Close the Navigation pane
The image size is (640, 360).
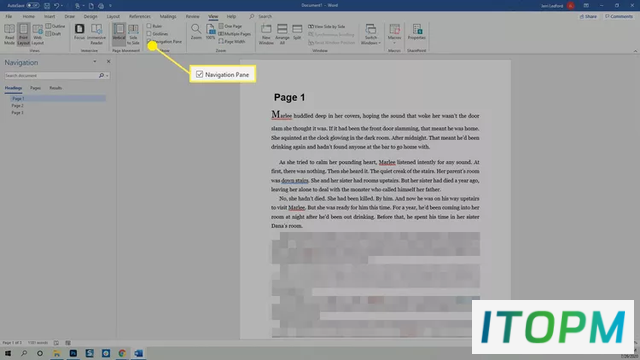[x=109, y=62]
